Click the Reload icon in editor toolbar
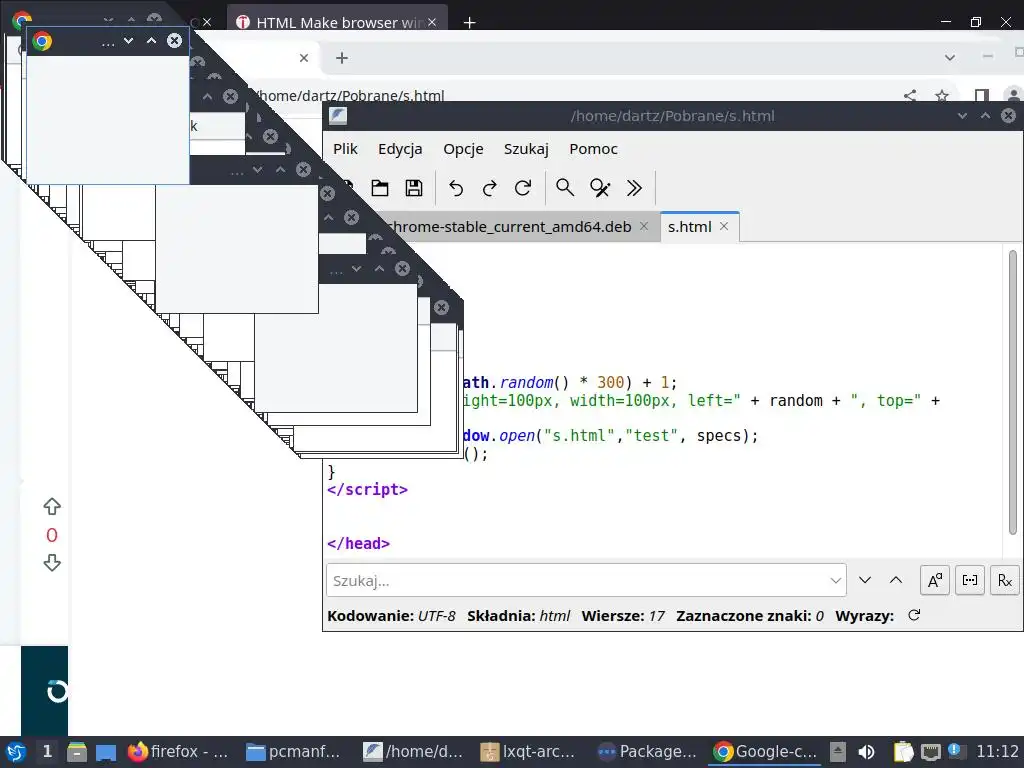The height and width of the screenshot is (768, 1024). 523,188
